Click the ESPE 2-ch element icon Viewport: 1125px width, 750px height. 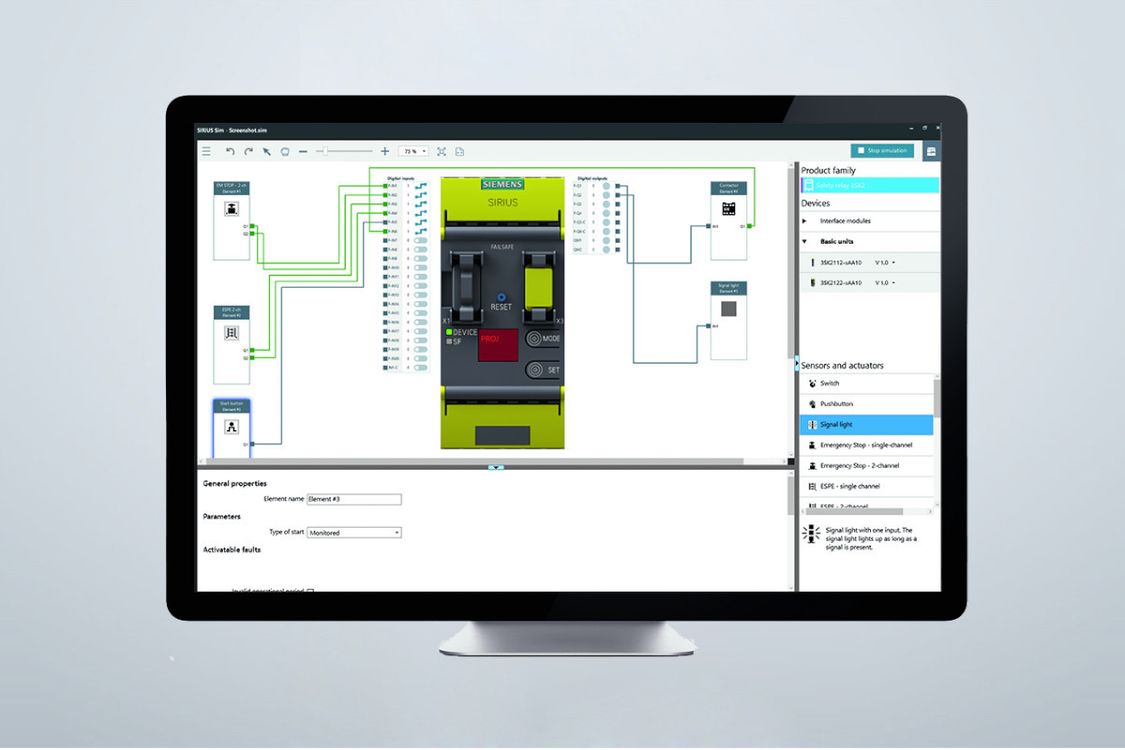click(x=231, y=333)
